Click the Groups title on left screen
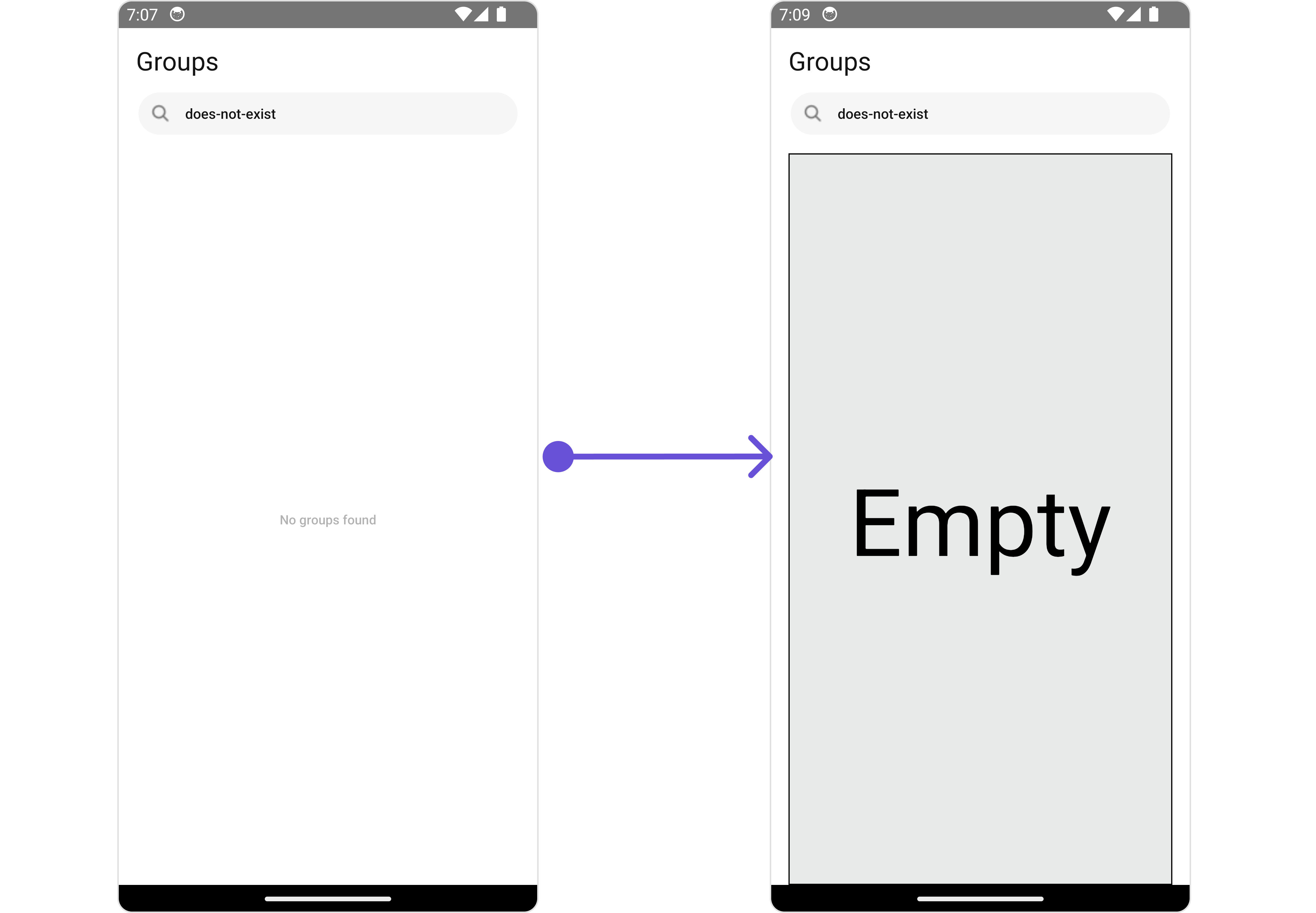The height and width of the screenshot is (913, 1316). (x=177, y=62)
